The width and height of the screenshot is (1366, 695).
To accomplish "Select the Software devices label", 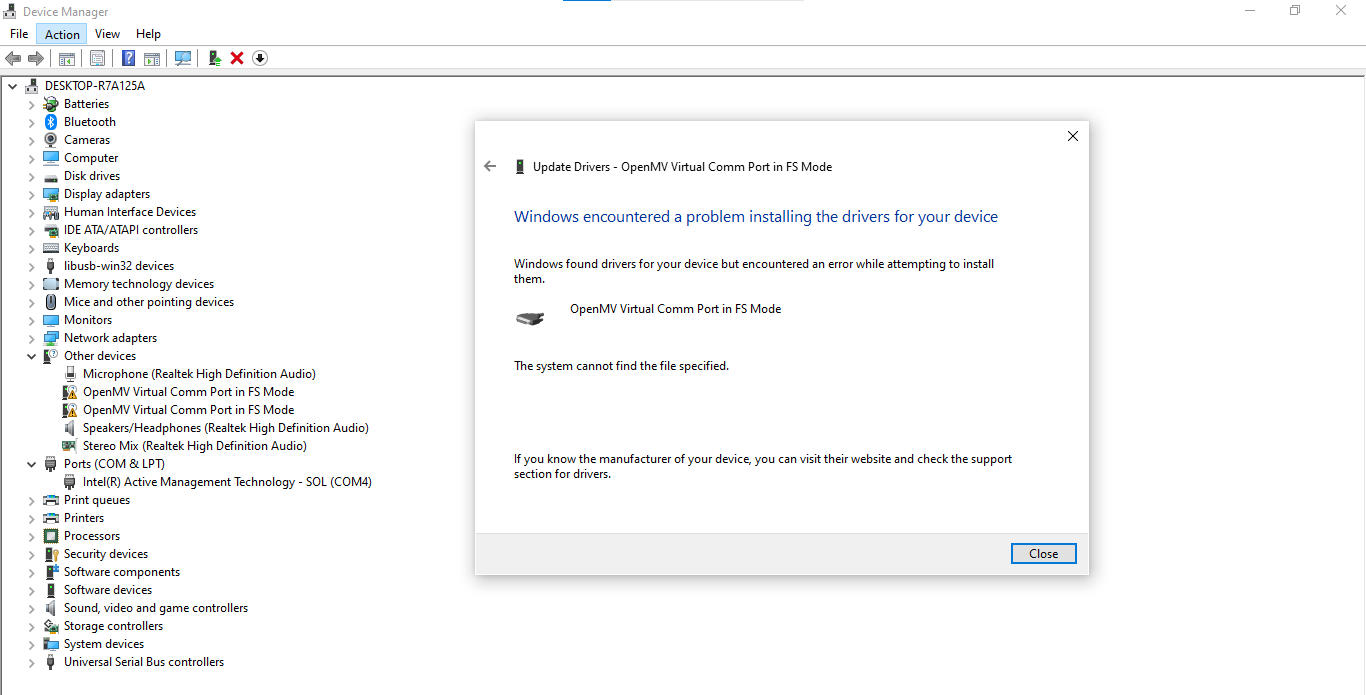I will 108,590.
